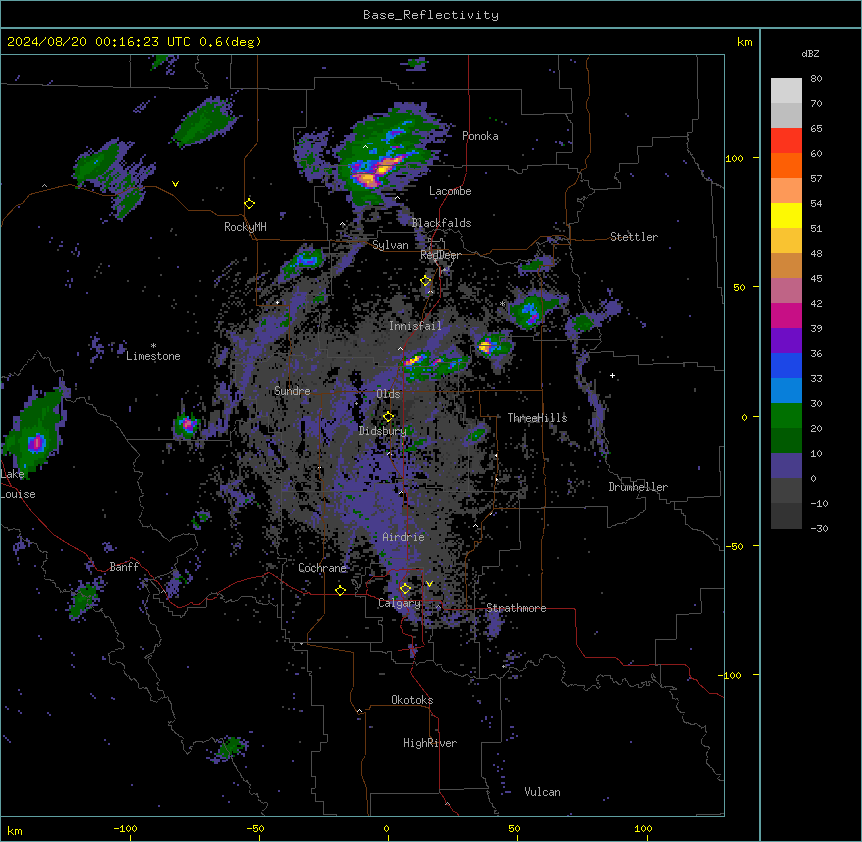Select the yellow diamond marker above Didsbury
Image resolution: width=862 pixels, height=842 pixels.
click(389, 417)
